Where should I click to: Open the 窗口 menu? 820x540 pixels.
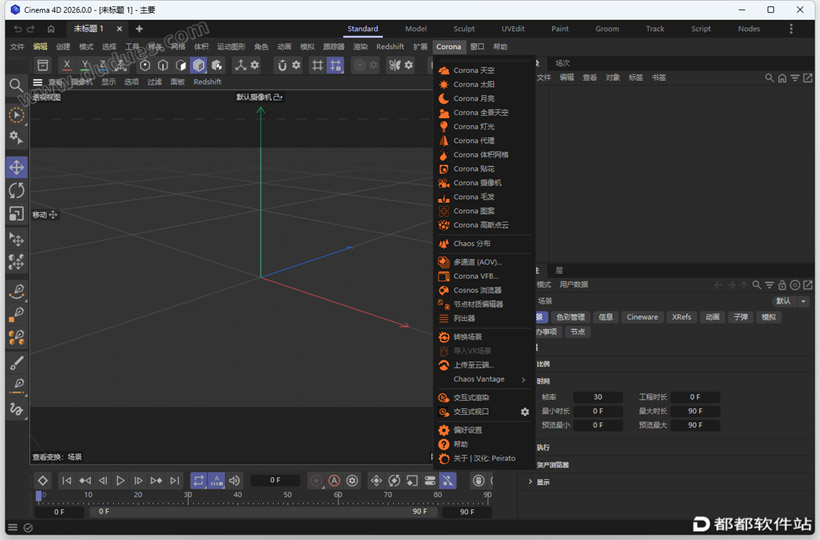pyautogui.click(x=477, y=47)
